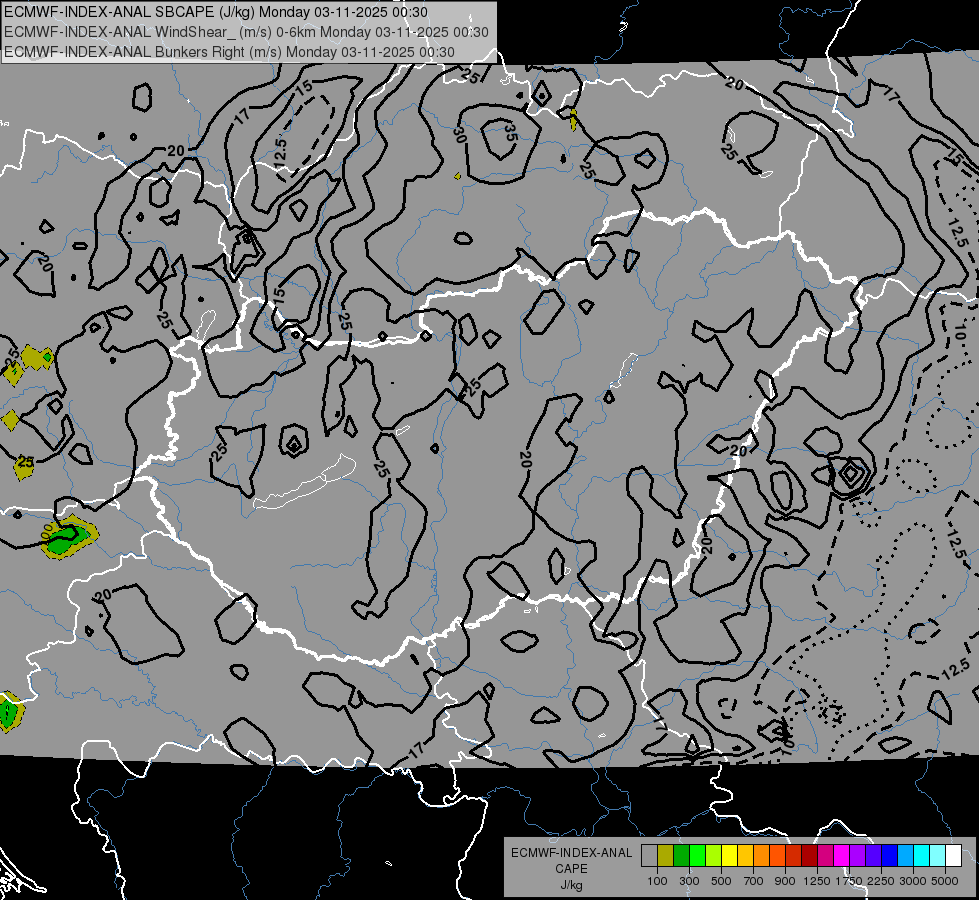Screen dimensions: 979x900
Task: Click the legend value 700
Action: [x=754, y=881]
